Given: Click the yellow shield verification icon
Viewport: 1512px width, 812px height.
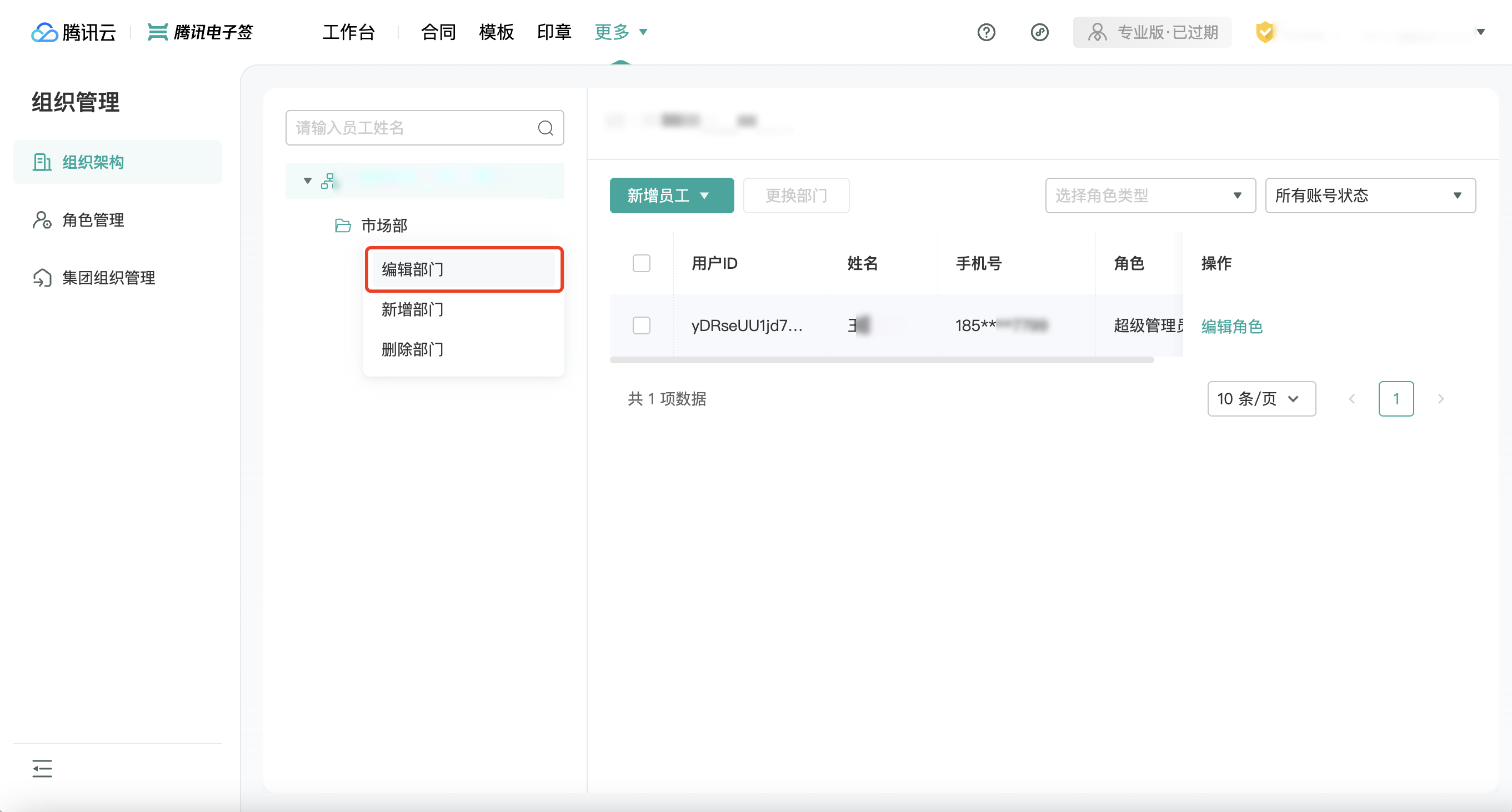Looking at the screenshot, I should point(1264,32).
